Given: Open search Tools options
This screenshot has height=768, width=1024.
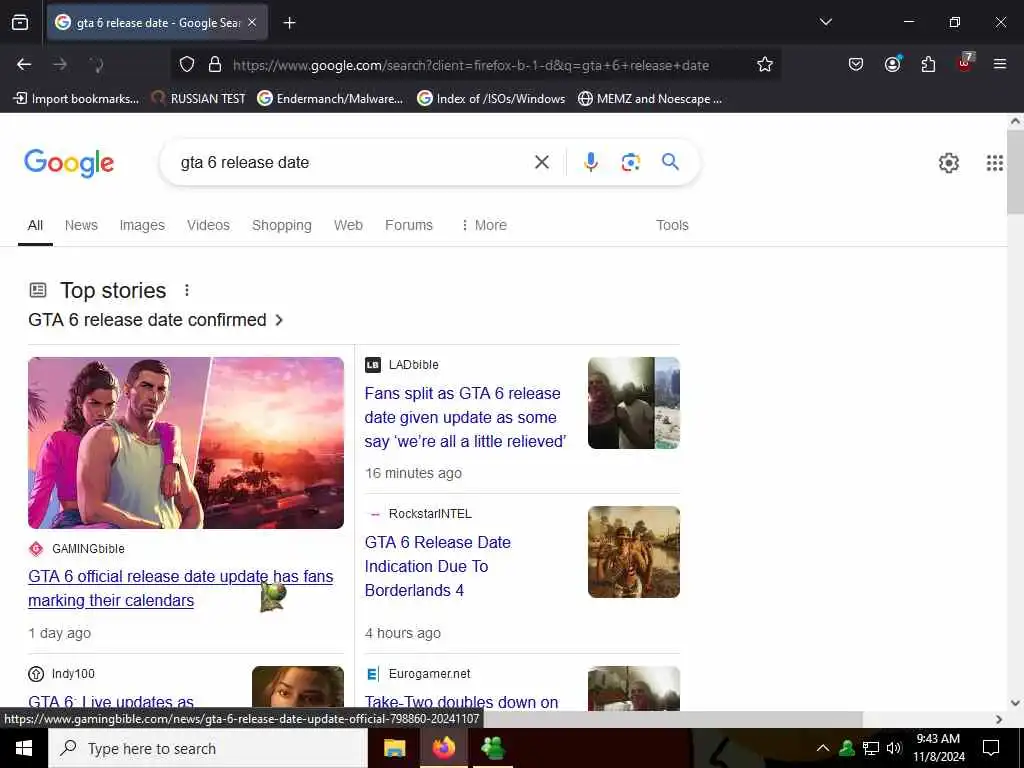Looking at the screenshot, I should coord(672,225).
